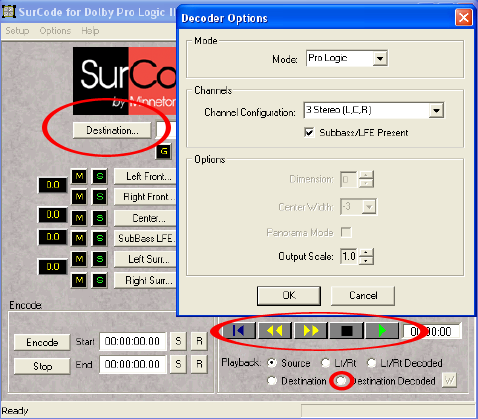Click the Output Scale value field
The image size is (478, 419).
click(x=349, y=256)
